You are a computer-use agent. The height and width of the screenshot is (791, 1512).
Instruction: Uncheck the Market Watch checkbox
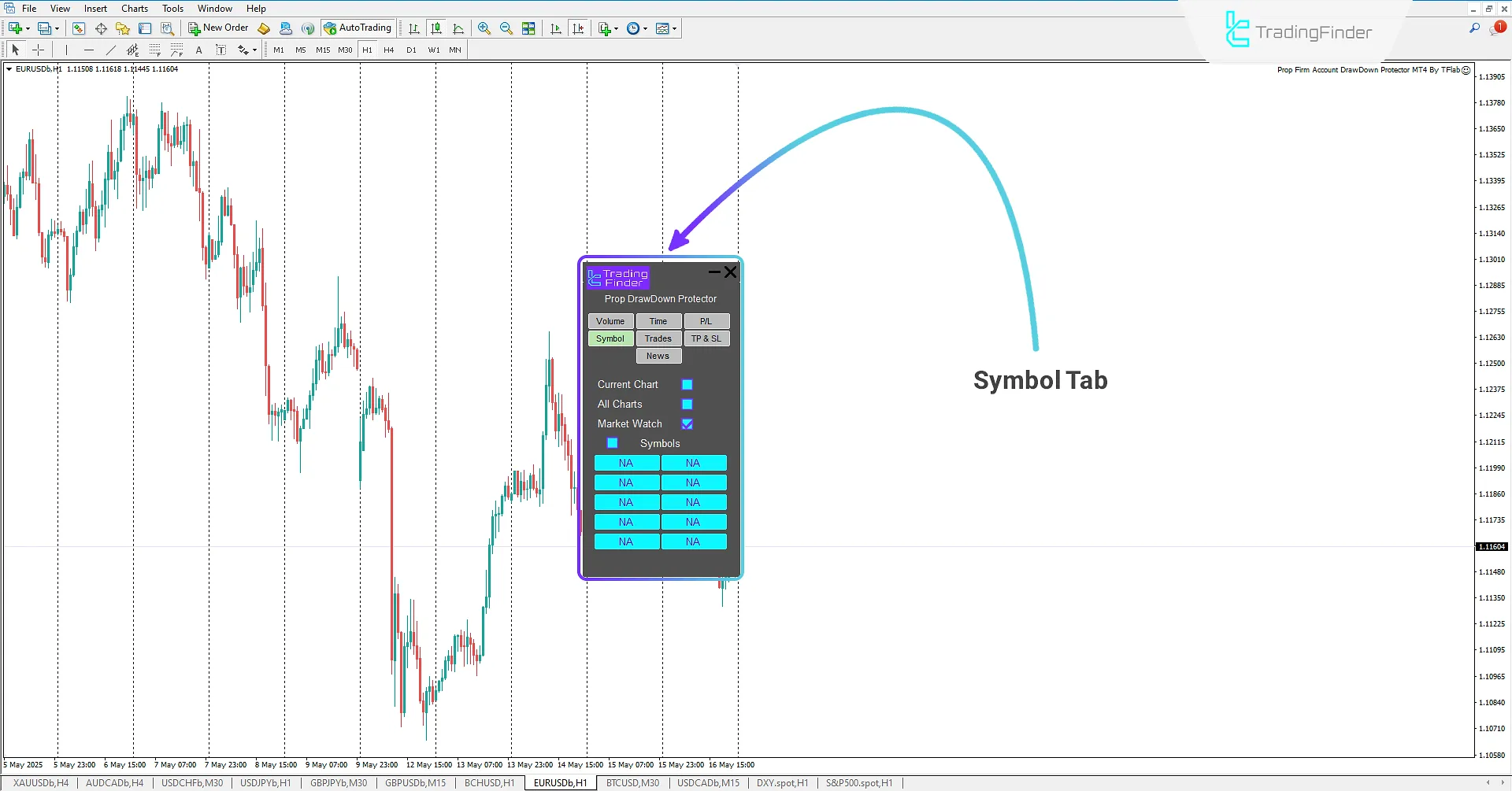687,423
